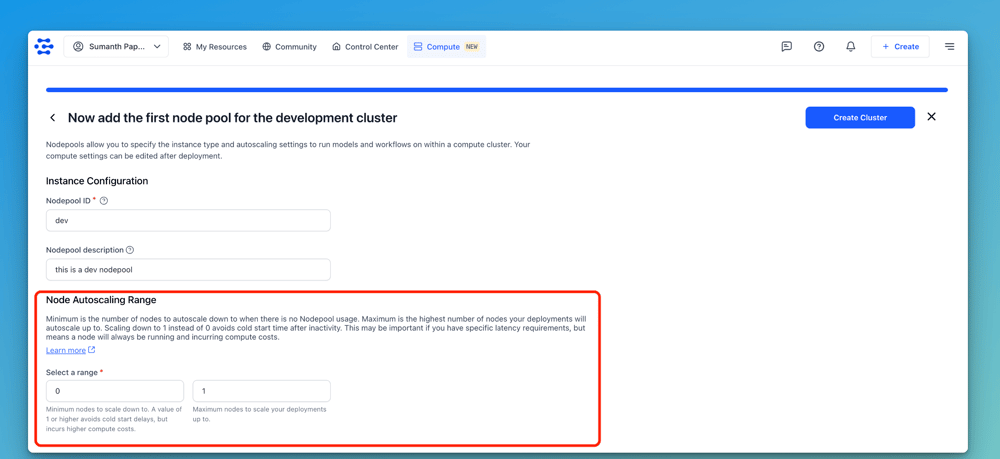Open the notifications bell
The image size is (1000, 459).
pos(851,47)
